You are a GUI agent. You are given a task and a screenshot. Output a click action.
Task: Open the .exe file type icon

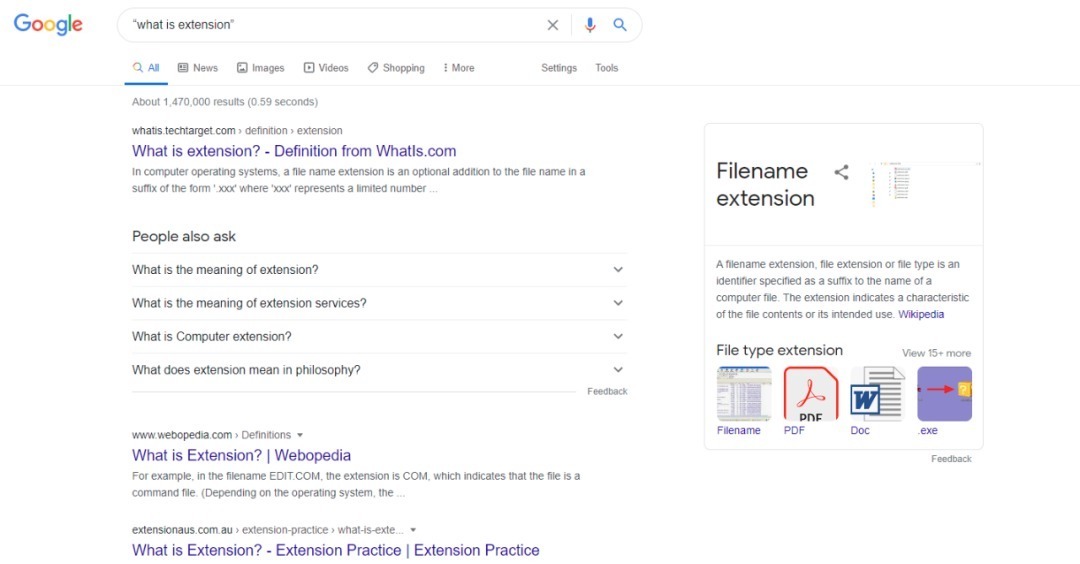[944, 393]
